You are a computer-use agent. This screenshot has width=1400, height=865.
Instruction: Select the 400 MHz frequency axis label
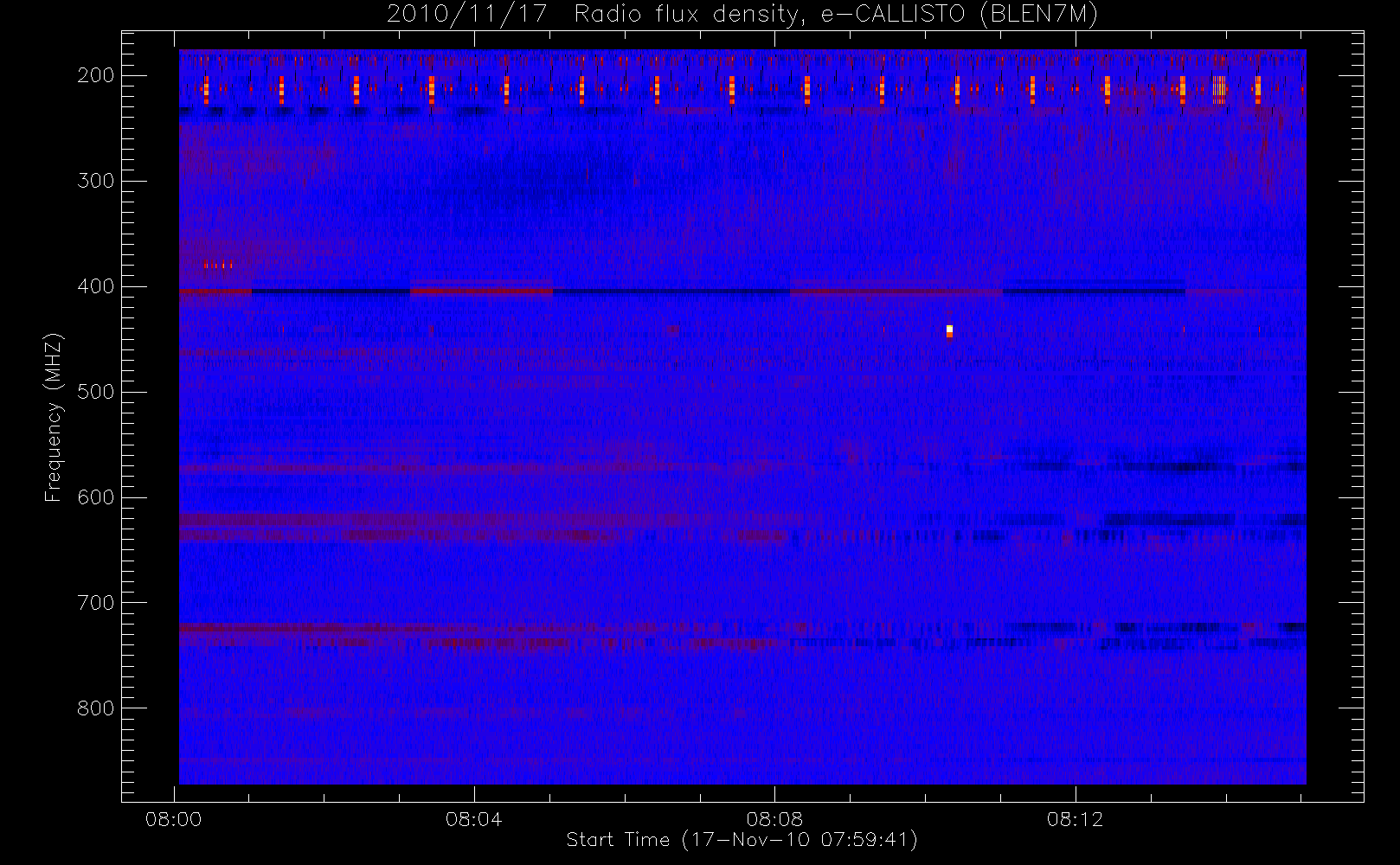95,286
